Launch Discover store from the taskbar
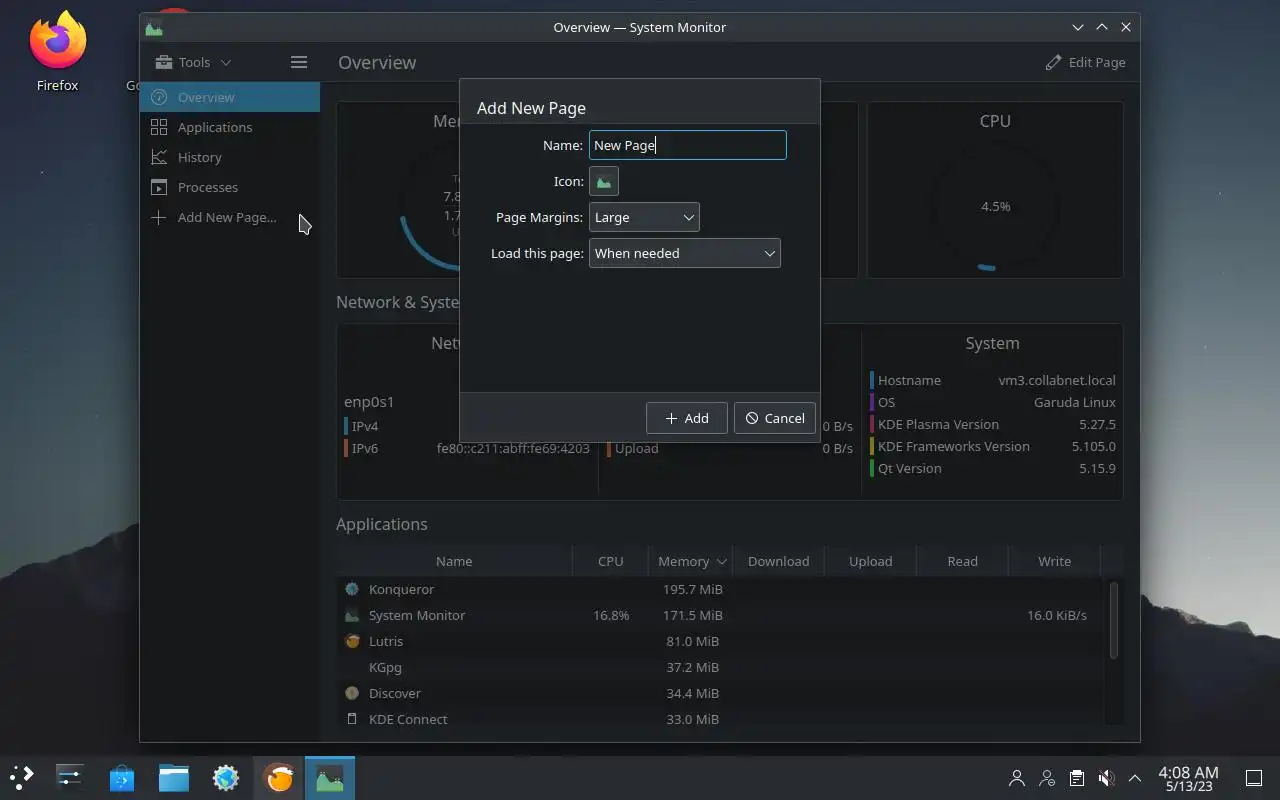The height and width of the screenshot is (800, 1280). click(x=122, y=777)
